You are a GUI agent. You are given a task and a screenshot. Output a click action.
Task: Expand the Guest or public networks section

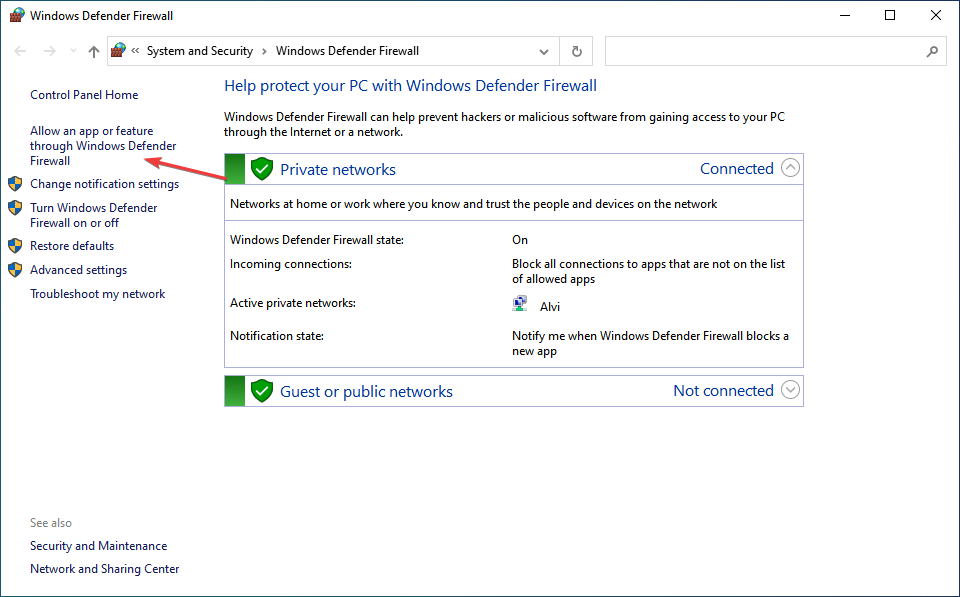tap(790, 390)
